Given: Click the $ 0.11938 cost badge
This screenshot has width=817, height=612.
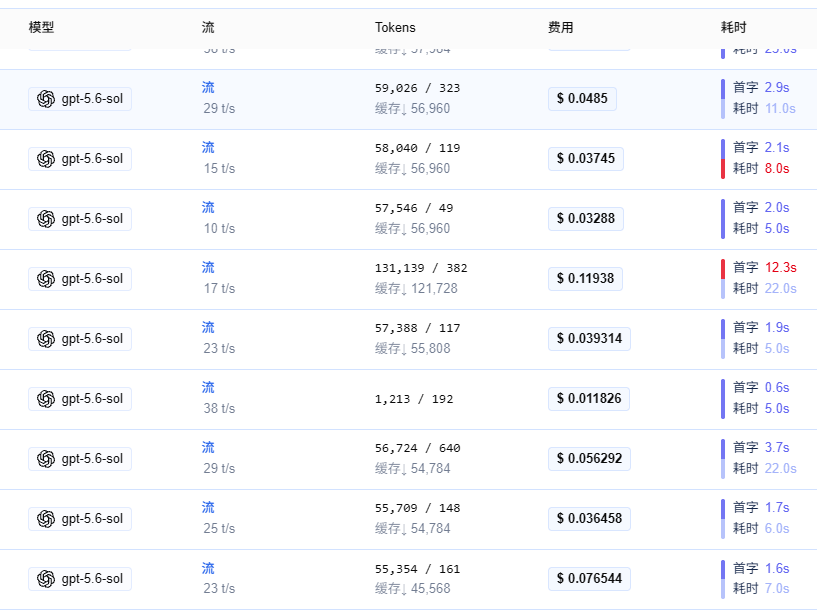Looking at the screenshot, I should pos(585,278).
